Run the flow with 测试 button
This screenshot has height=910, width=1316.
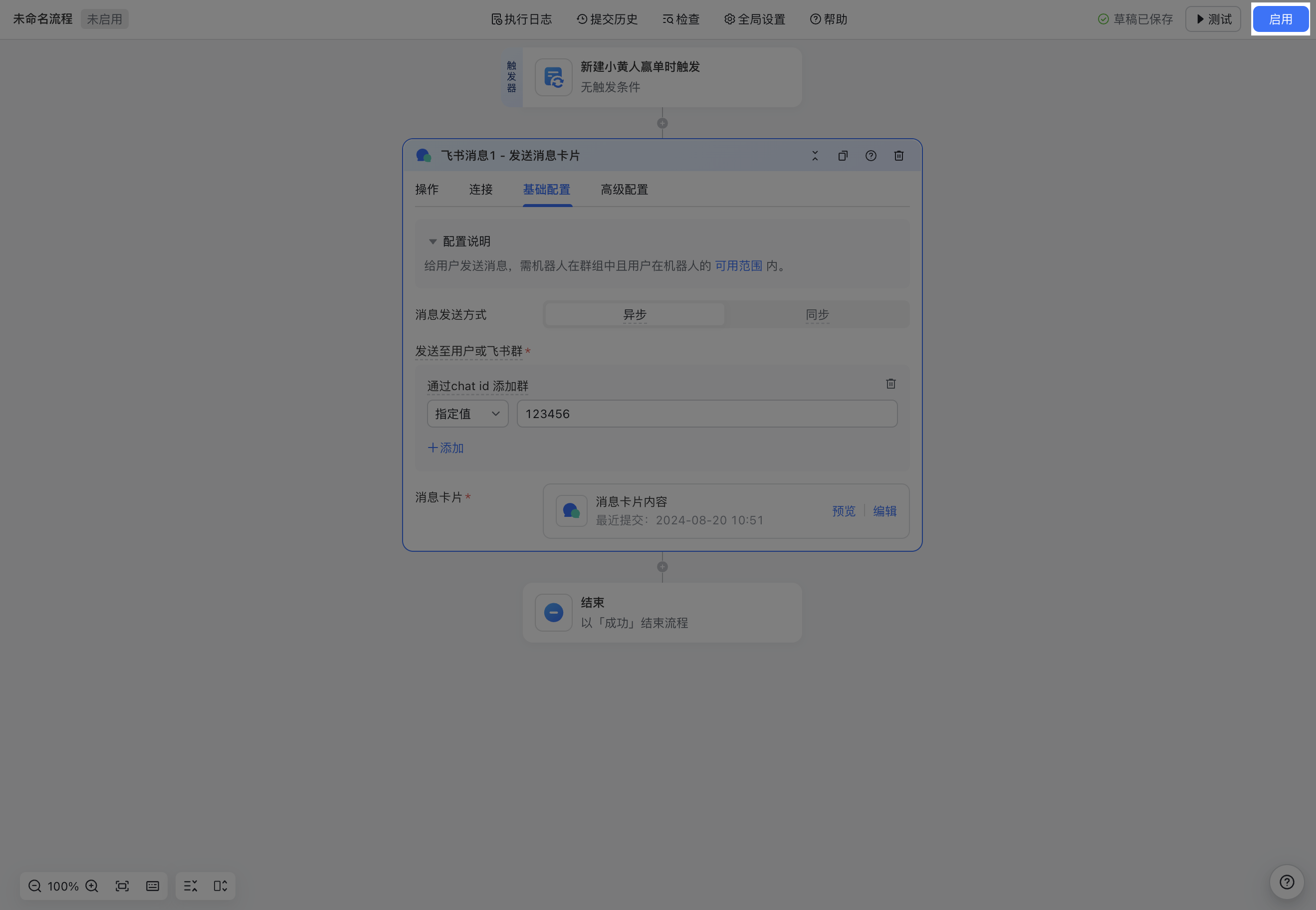1213,19
